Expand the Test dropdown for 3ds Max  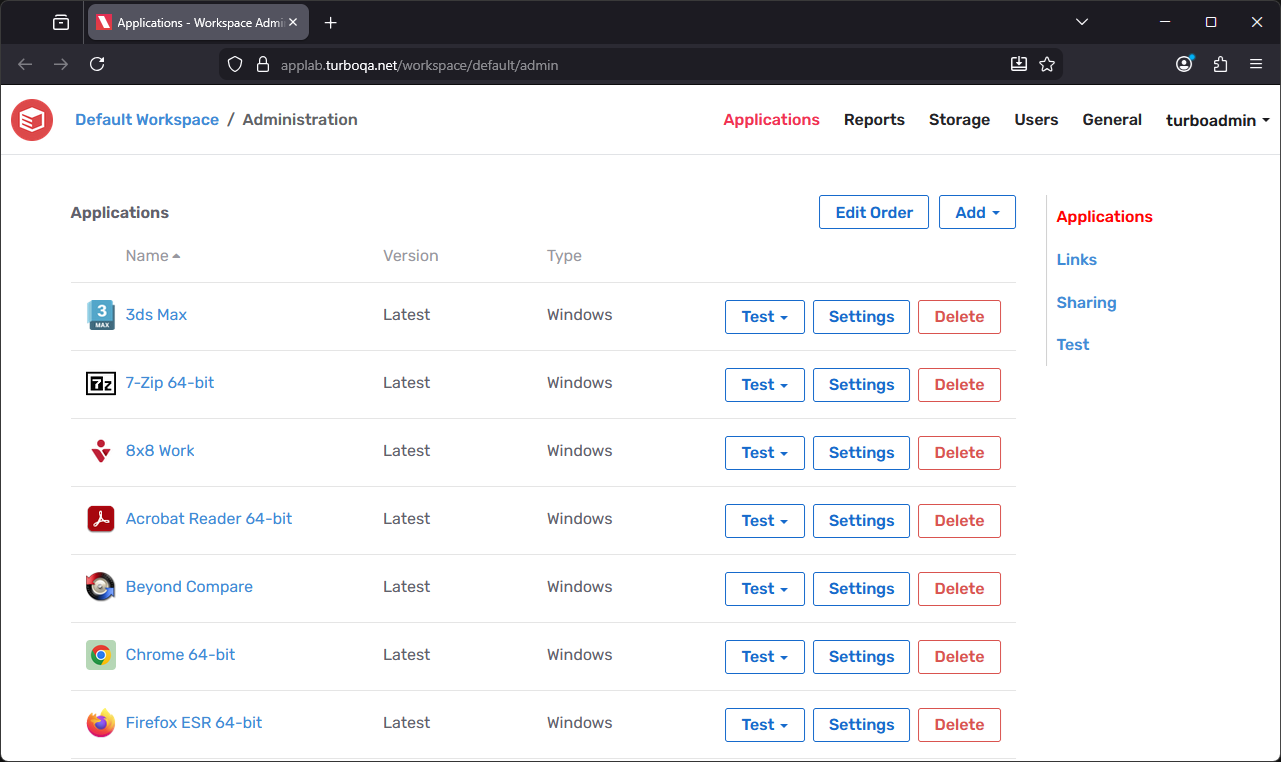tap(764, 316)
